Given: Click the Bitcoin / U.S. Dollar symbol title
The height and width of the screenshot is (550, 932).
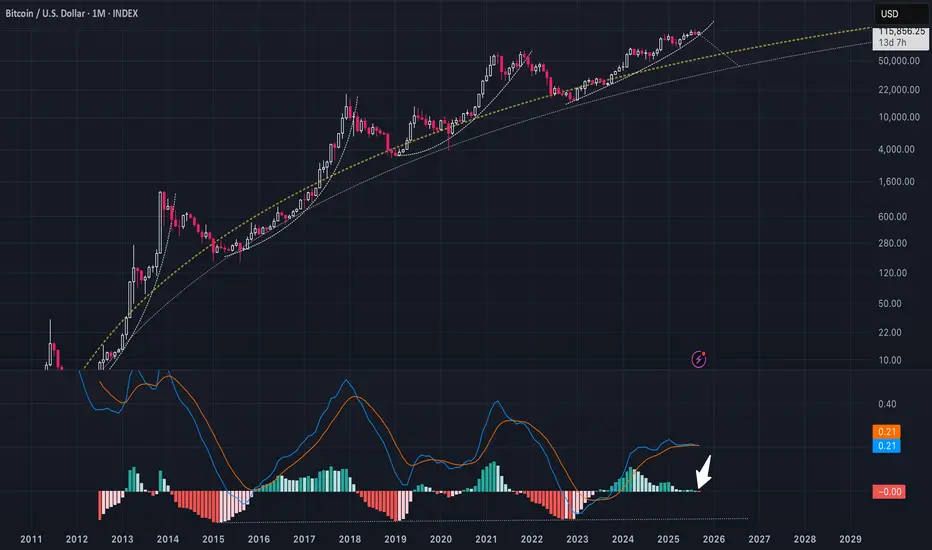Looking at the screenshot, I should (46, 13).
